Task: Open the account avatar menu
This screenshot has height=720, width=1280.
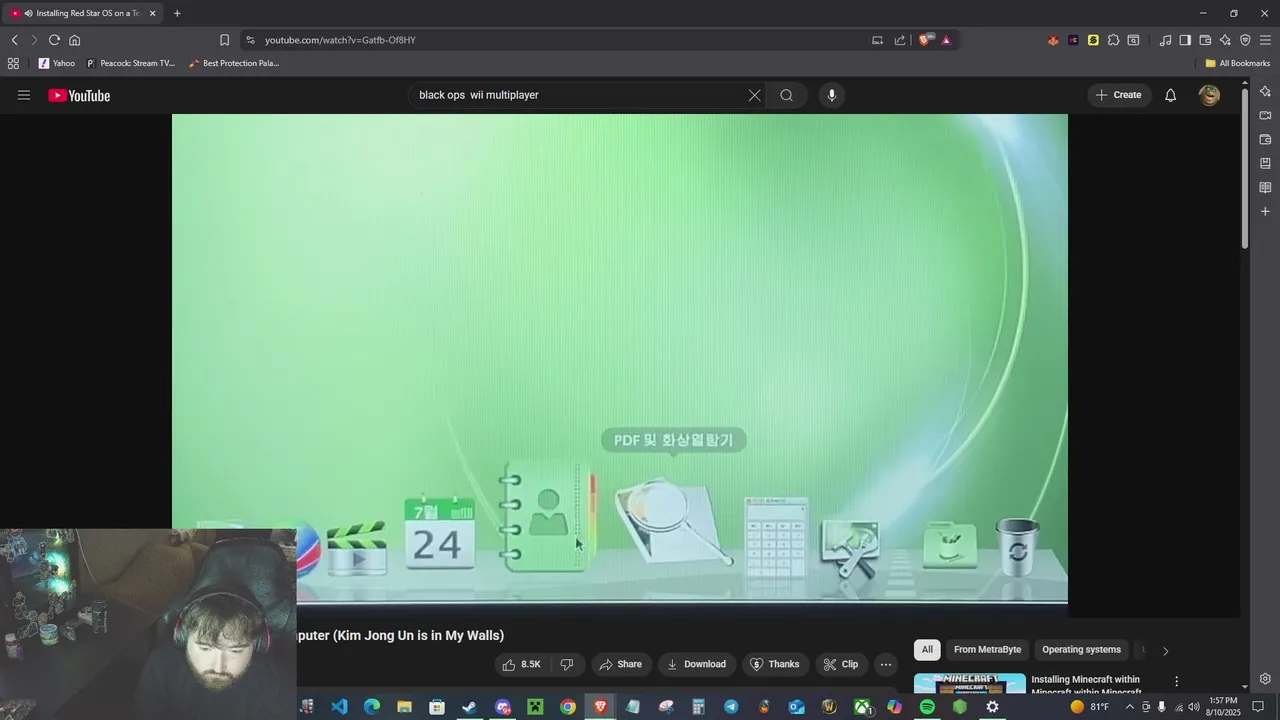Action: tap(1209, 95)
